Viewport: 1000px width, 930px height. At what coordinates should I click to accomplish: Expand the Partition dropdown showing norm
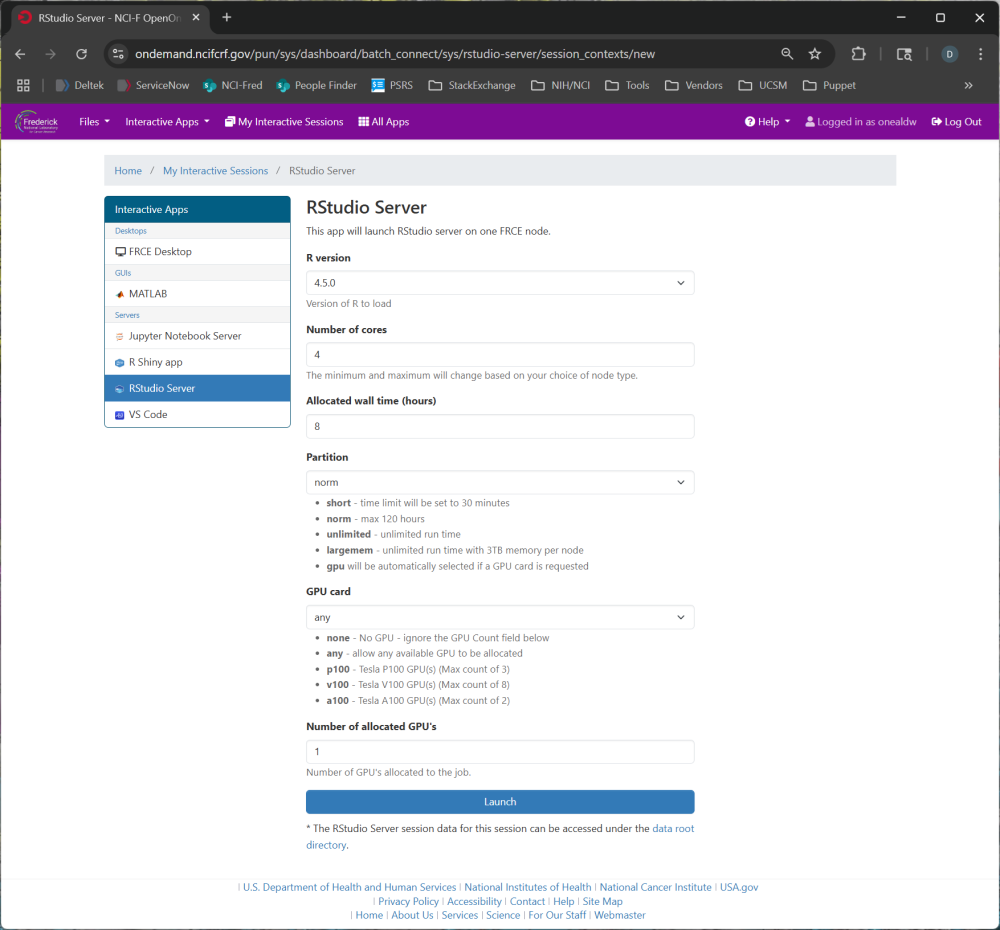499,482
